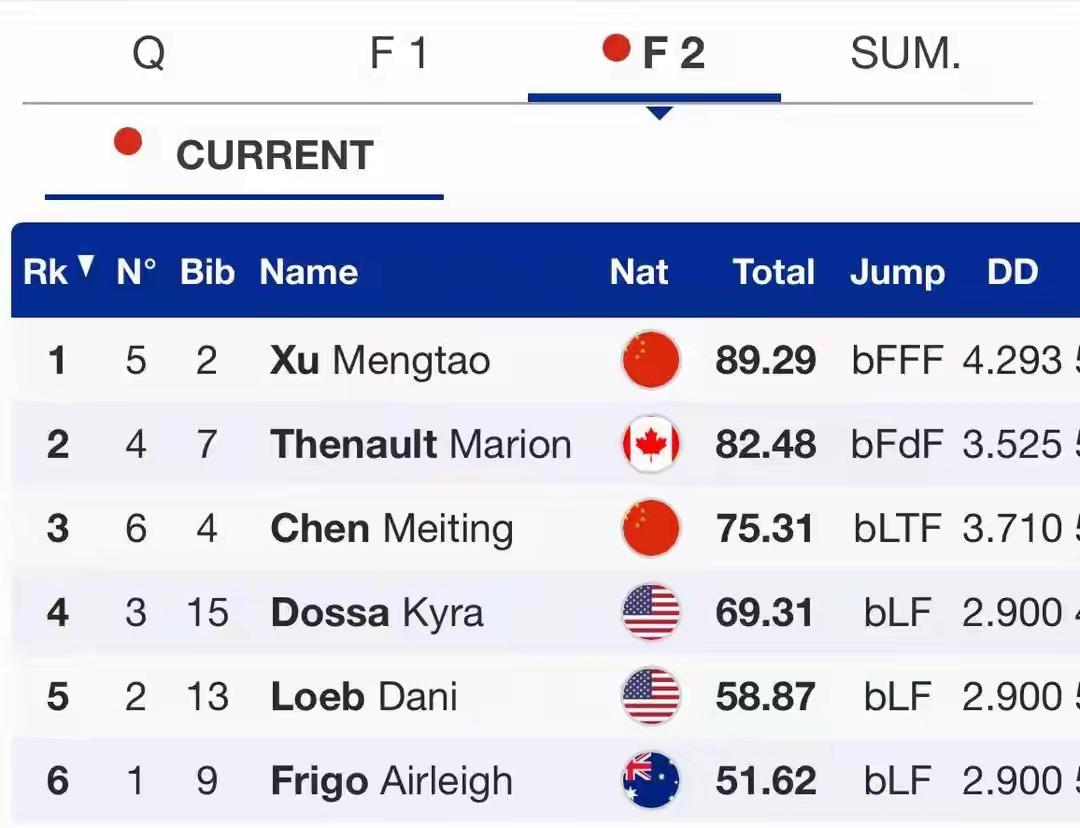Viewport: 1080px width, 828px height.
Task: Open athlete Thenault Marion's name link
Action: [x=420, y=444]
